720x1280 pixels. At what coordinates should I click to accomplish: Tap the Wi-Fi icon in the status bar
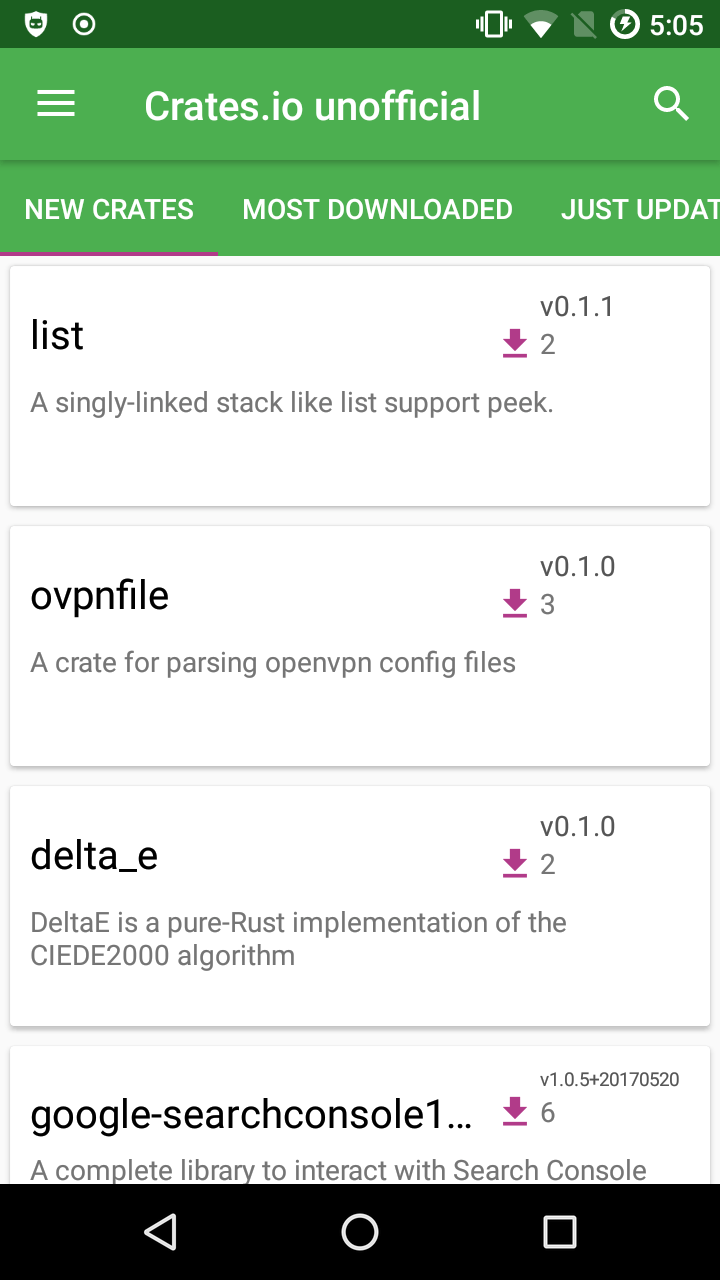(x=542, y=24)
